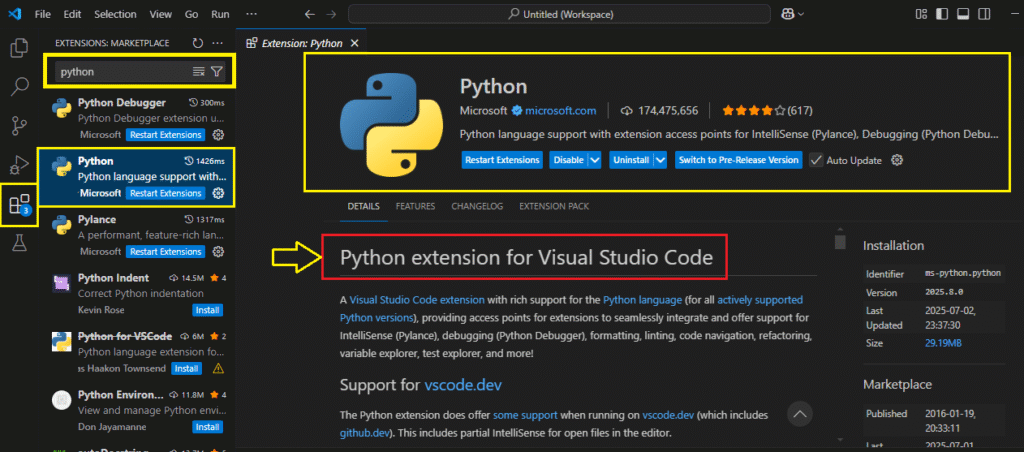Image resolution: width=1024 pixels, height=452 pixels.
Task: Close the Extension: Python editor tab
Action: [355, 43]
